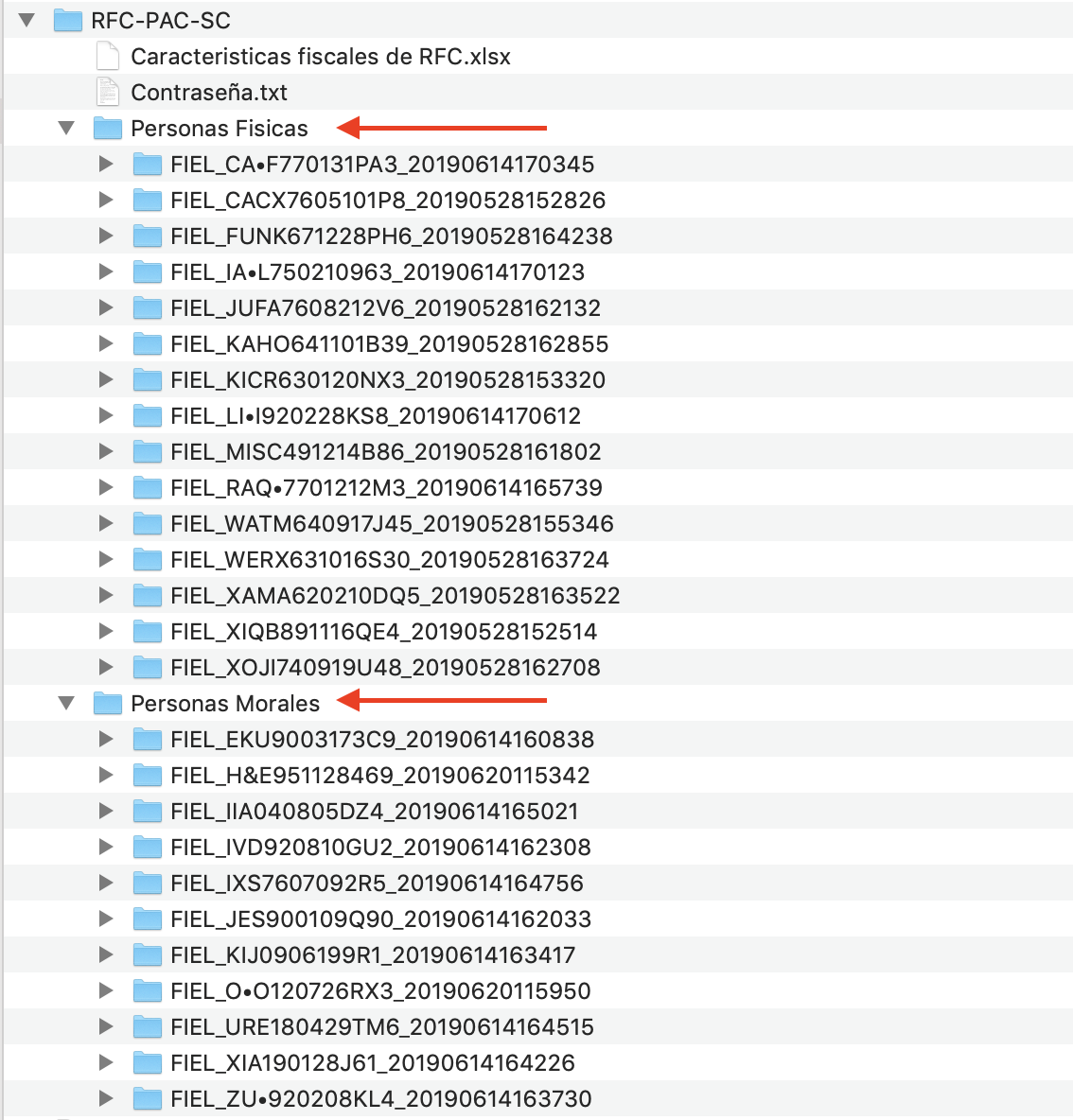The height and width of the screenshot is (1120, 1073).
Task: Collapse the RFC-PAC-SC root folder
Action: [x=26, y=20]
